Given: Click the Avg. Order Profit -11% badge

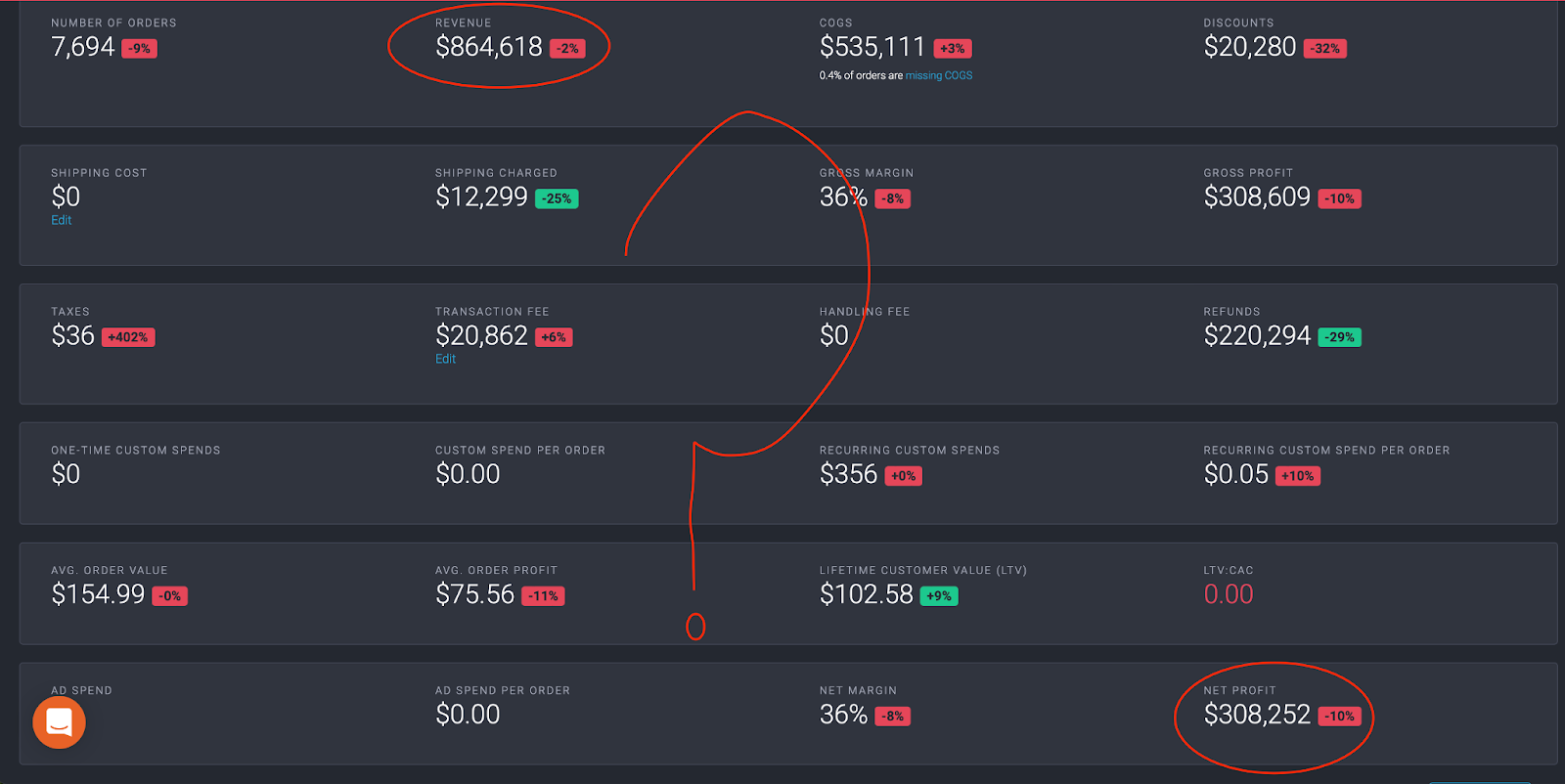Looking at the screenshot, I should tap(543, 595).
